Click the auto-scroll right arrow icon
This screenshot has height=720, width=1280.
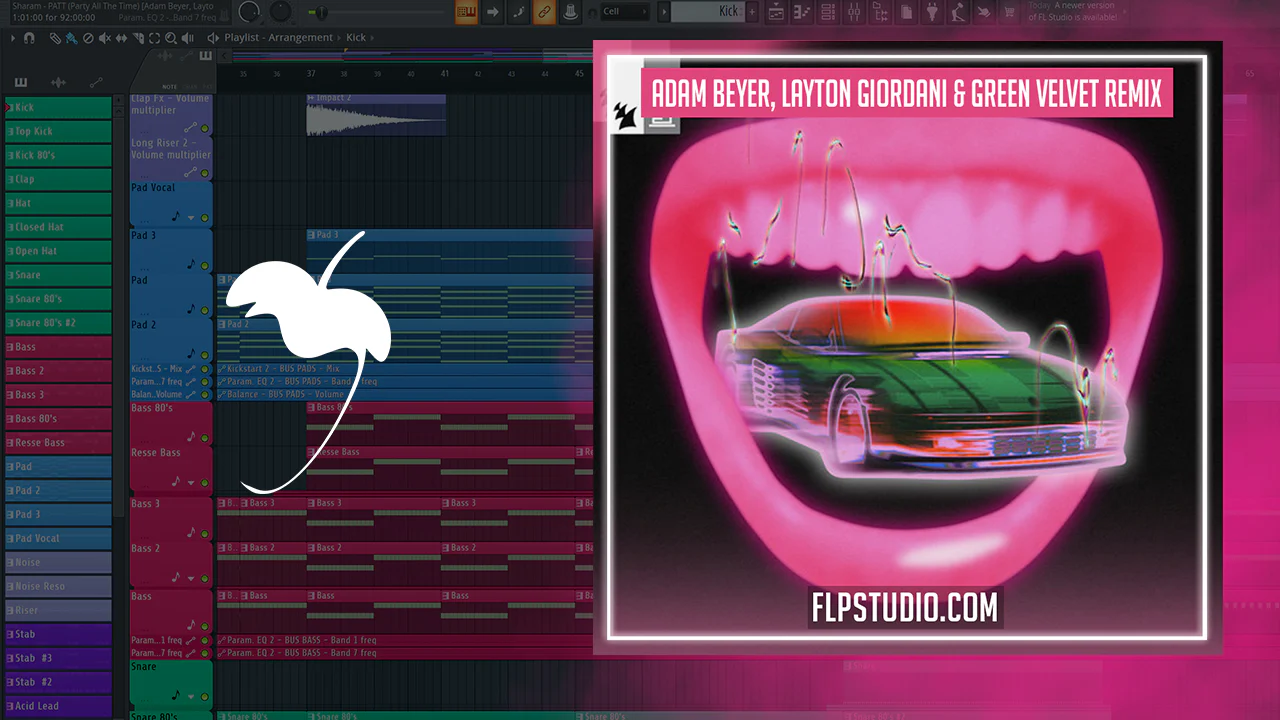point(492,12)
